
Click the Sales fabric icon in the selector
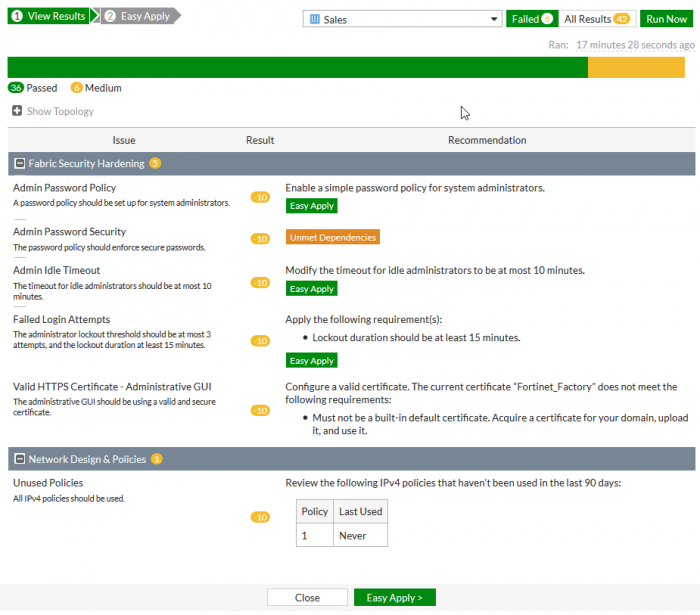pyautogui.click(x=314, y=19)
